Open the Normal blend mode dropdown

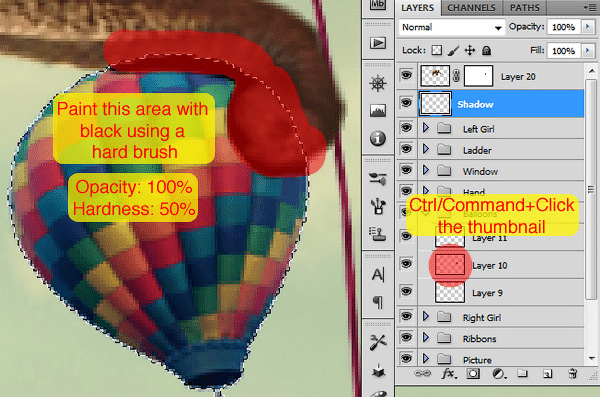coord(452,27)
